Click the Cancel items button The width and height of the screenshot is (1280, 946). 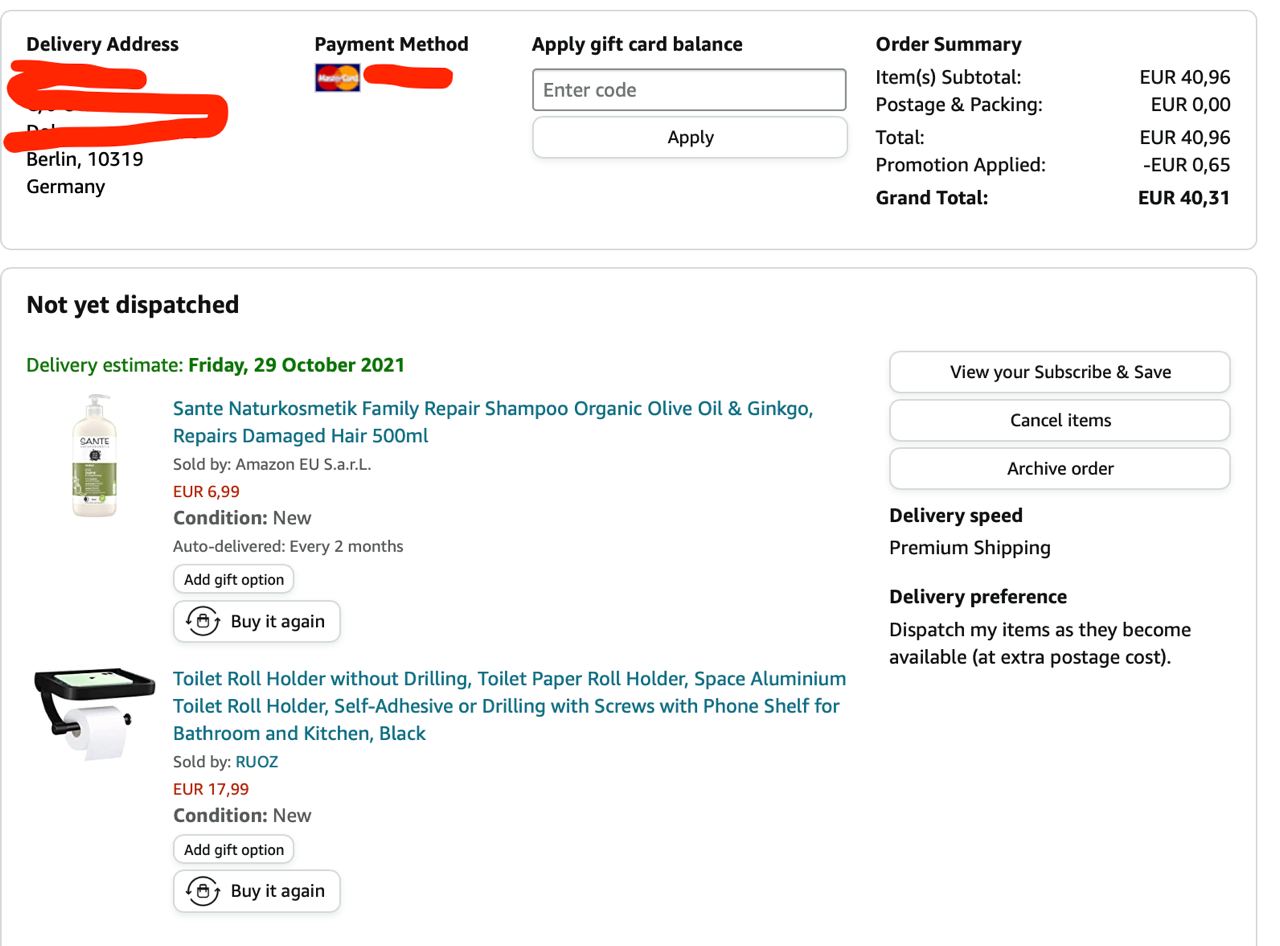coord(1059,420)
